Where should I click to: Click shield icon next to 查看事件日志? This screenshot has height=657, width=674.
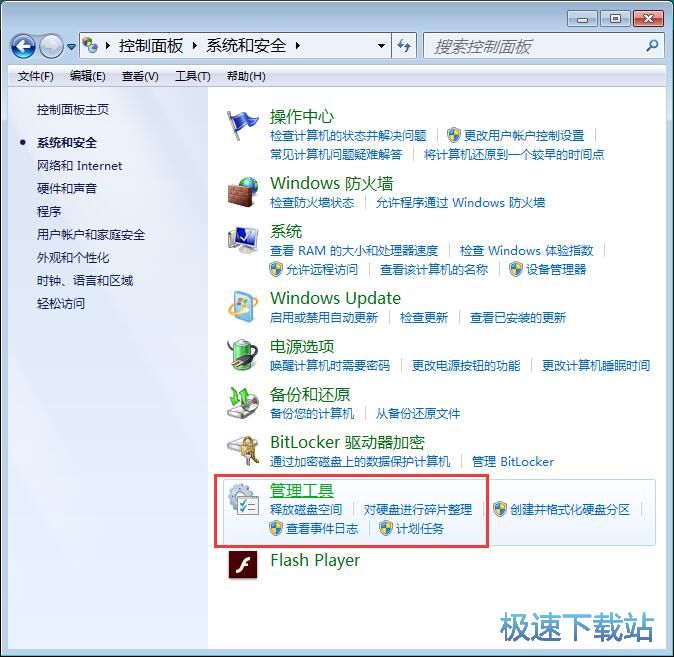[276, 528]
